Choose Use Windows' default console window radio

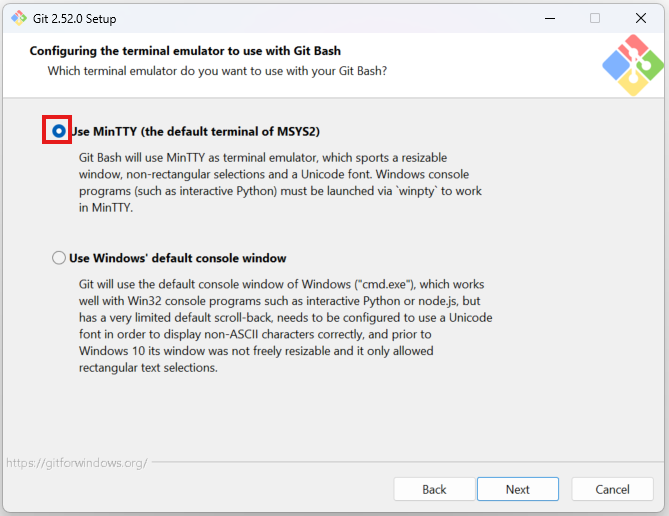pyautogui.click(x=59, y=258)
